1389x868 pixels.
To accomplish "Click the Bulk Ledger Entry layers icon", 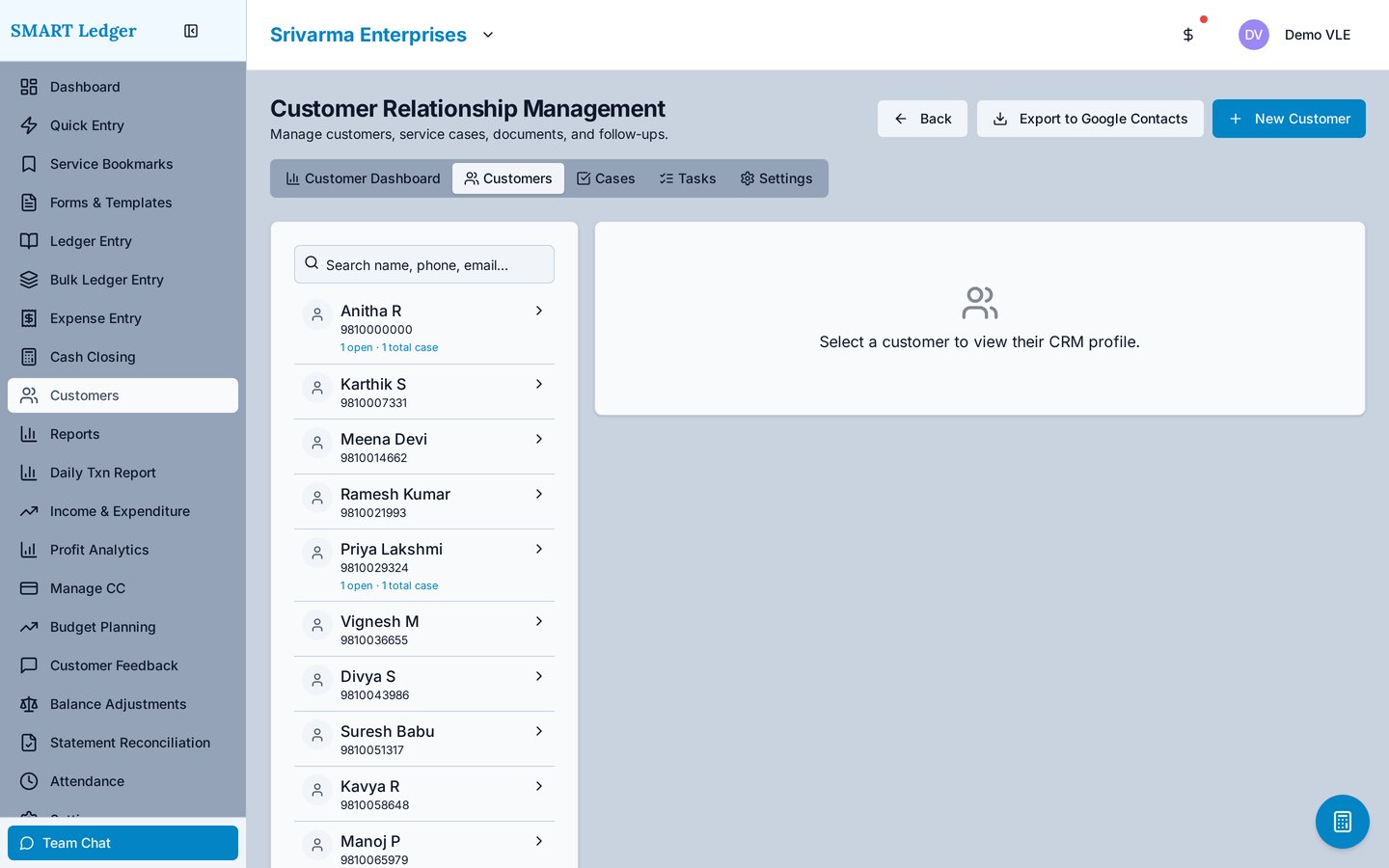I will coord(29,280).
